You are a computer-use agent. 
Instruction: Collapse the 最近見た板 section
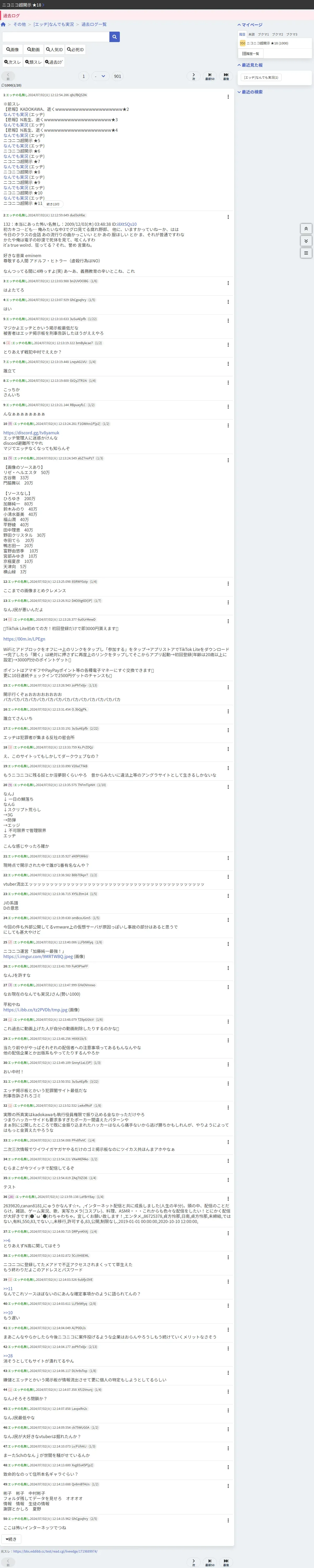coord(250,65)
